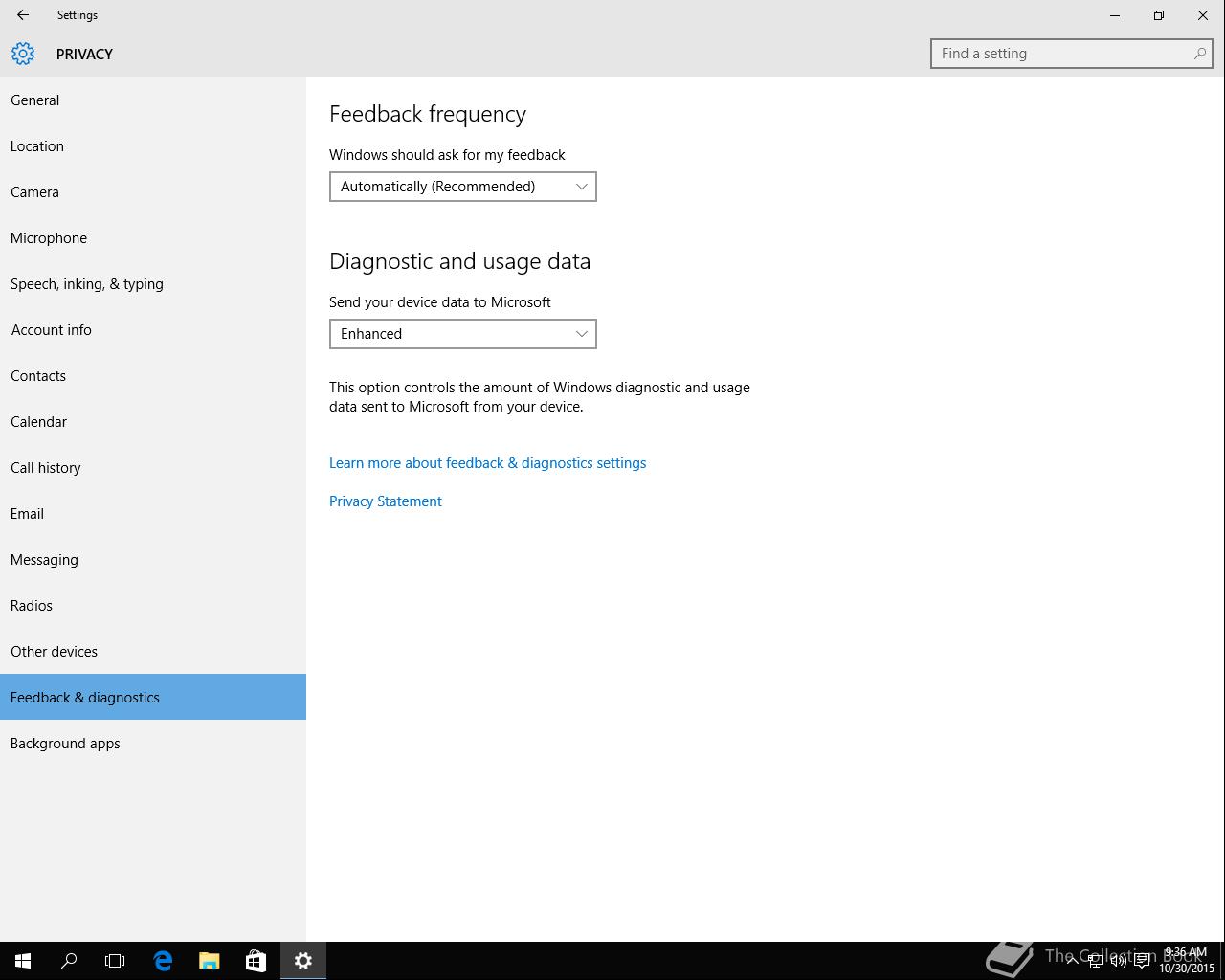Open the Other devices settings
The width and height of the screenshot is (1225, 980).
coord(153,652)
